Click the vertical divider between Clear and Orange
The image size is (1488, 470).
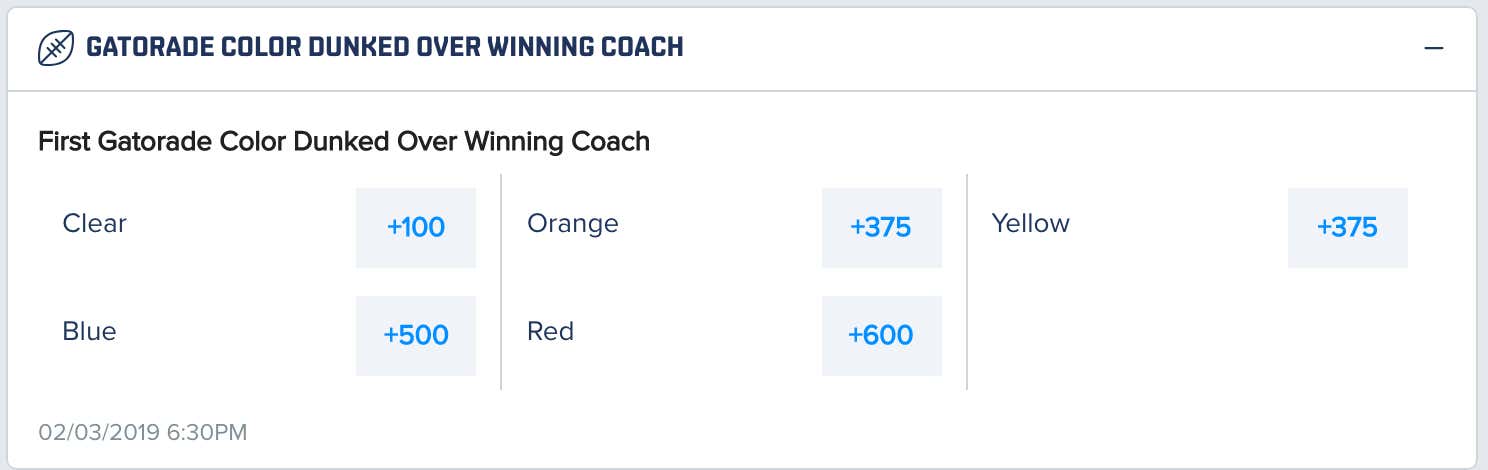[501, 281]
